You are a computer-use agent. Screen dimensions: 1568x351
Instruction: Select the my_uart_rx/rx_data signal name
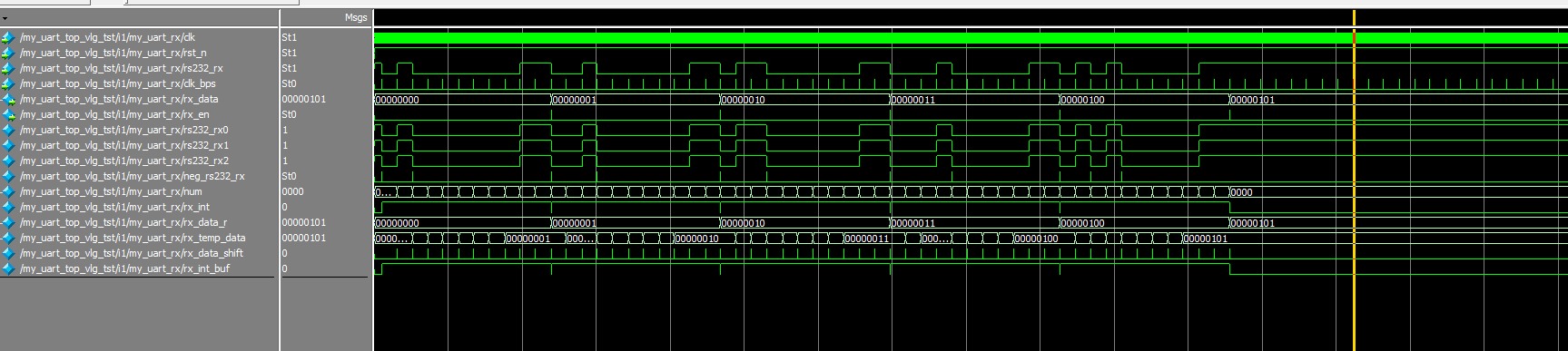point(119,99)
